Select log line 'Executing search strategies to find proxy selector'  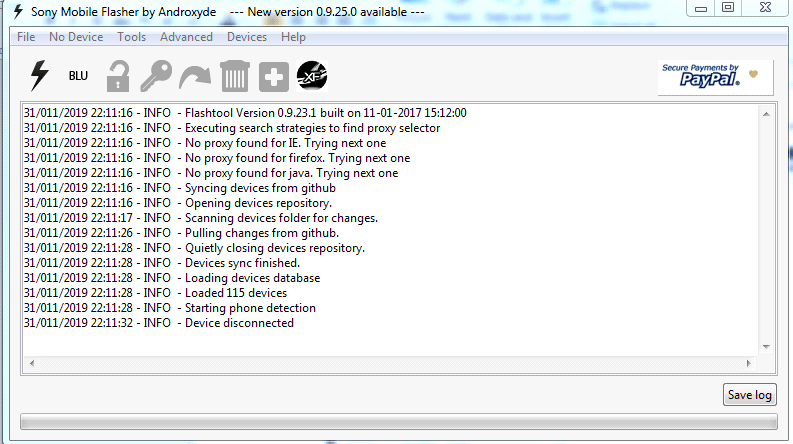coord(232,128)
